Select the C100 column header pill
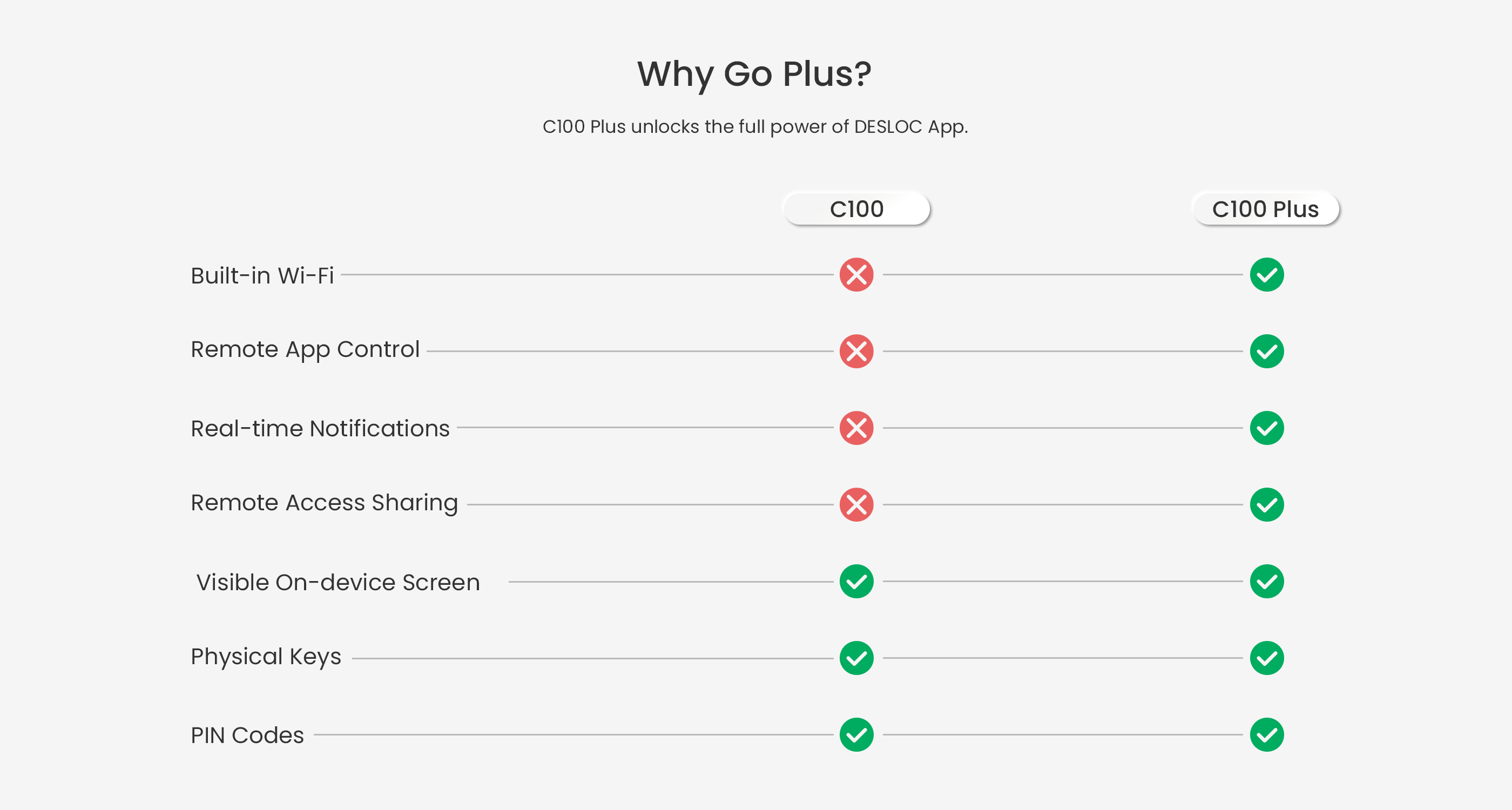This screenshot has width=1512, height=810. click(x=856, y=209)
